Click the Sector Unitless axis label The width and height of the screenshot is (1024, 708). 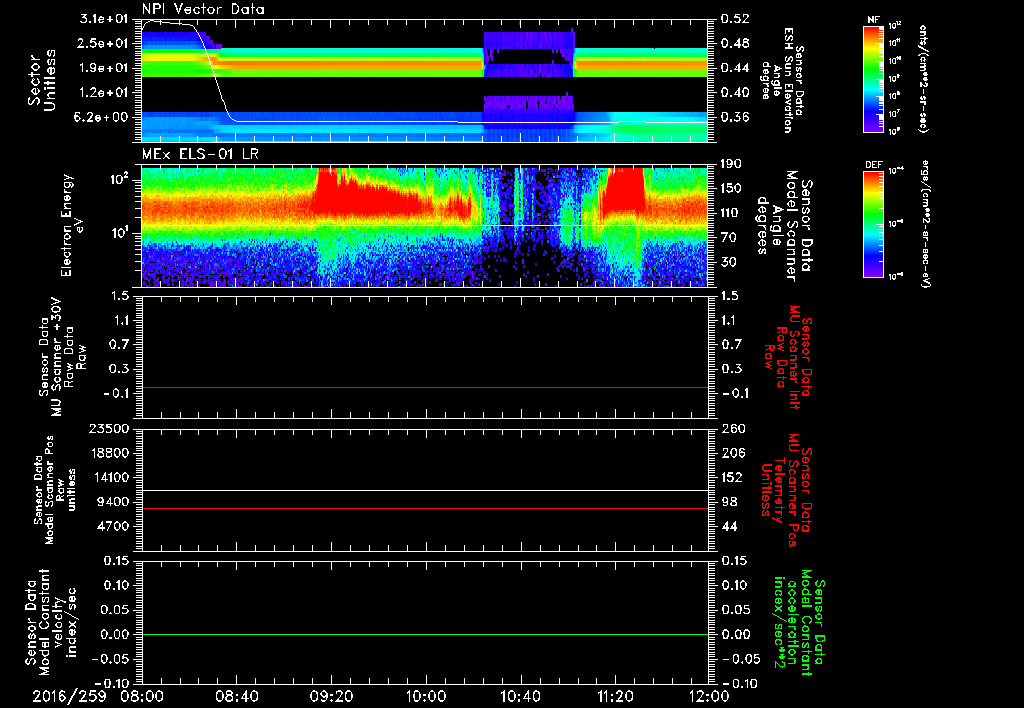coord(42,80)
